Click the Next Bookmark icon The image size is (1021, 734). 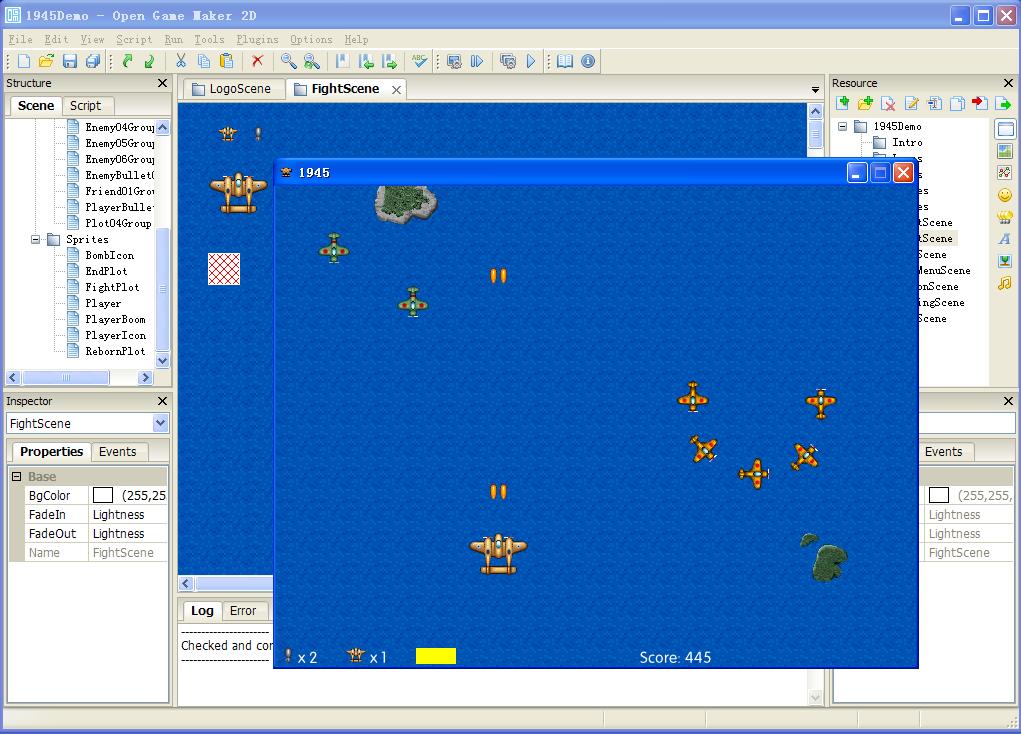pos(389,61)
